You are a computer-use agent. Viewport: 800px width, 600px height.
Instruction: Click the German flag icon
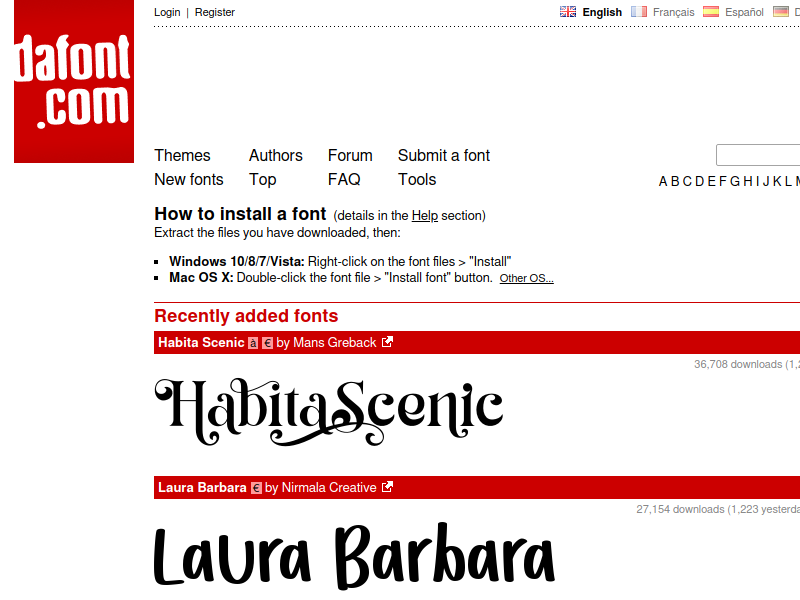click(x=781, y=12)
